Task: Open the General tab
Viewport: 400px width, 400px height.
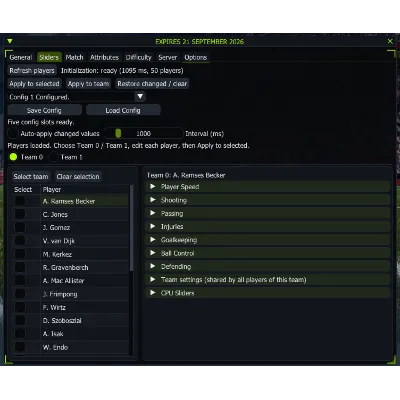Action: pos(21,57)
